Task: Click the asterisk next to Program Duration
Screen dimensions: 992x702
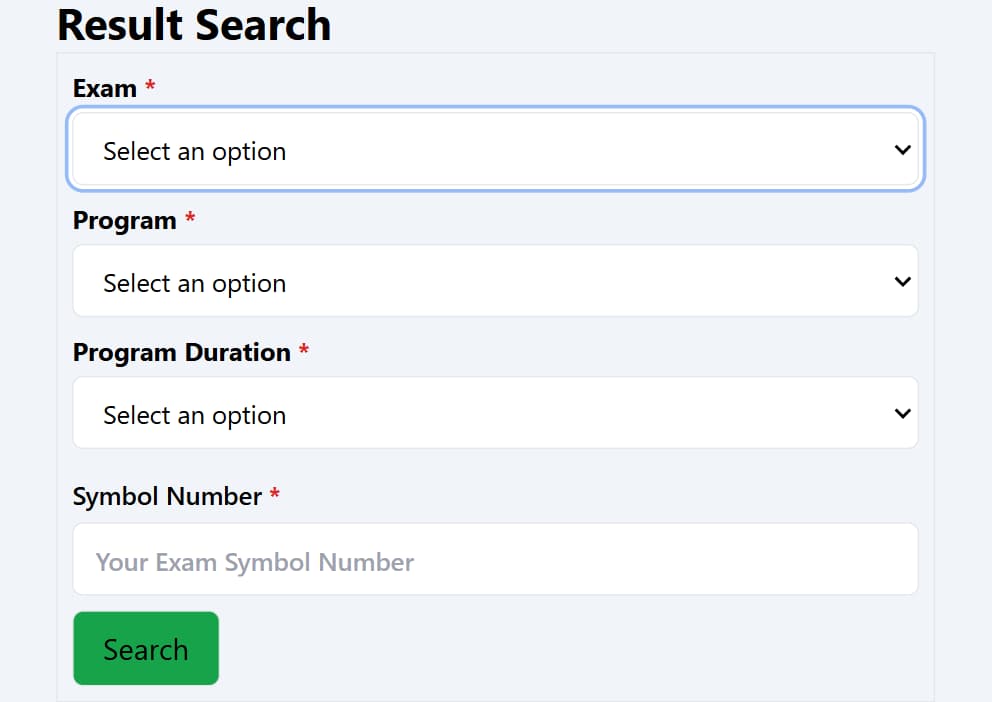Action: pos(303,352)
